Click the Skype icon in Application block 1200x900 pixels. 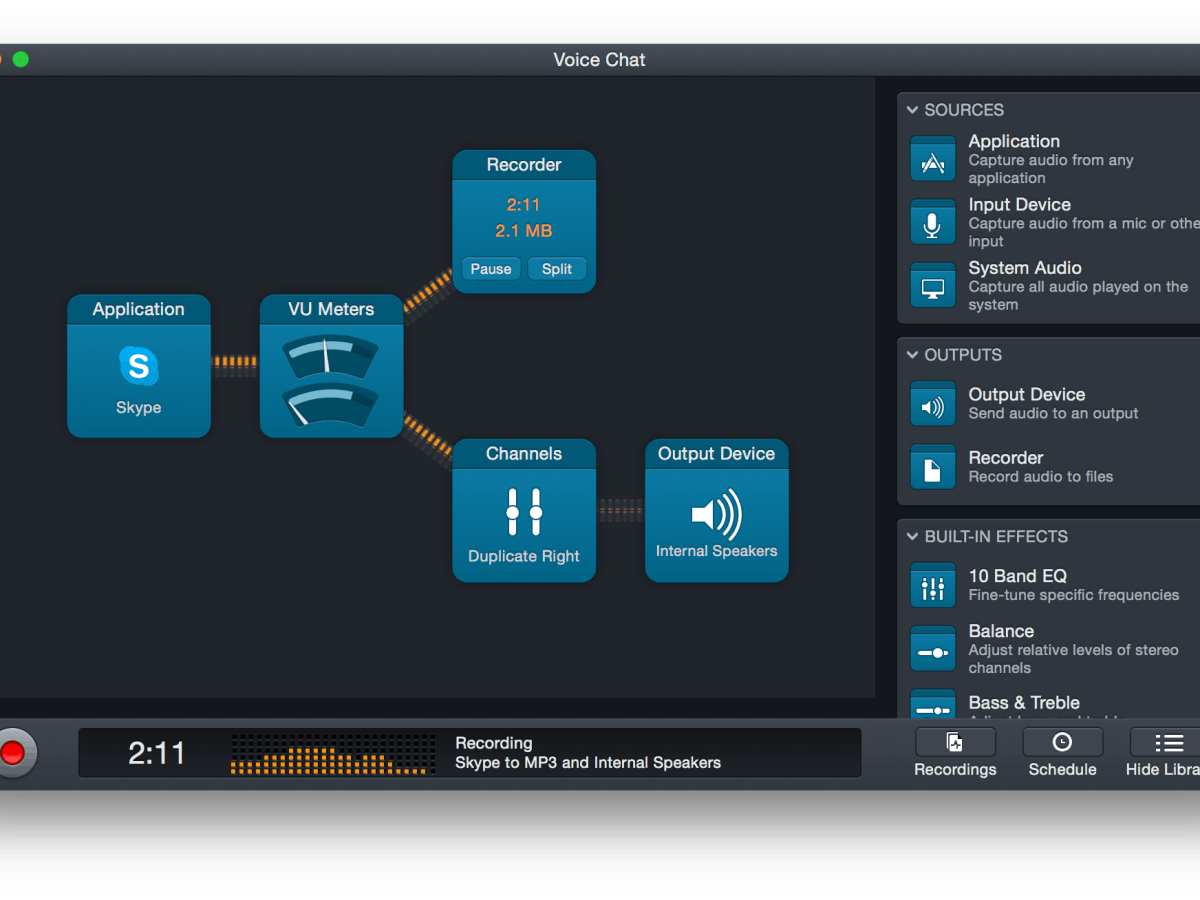point(138,366)
